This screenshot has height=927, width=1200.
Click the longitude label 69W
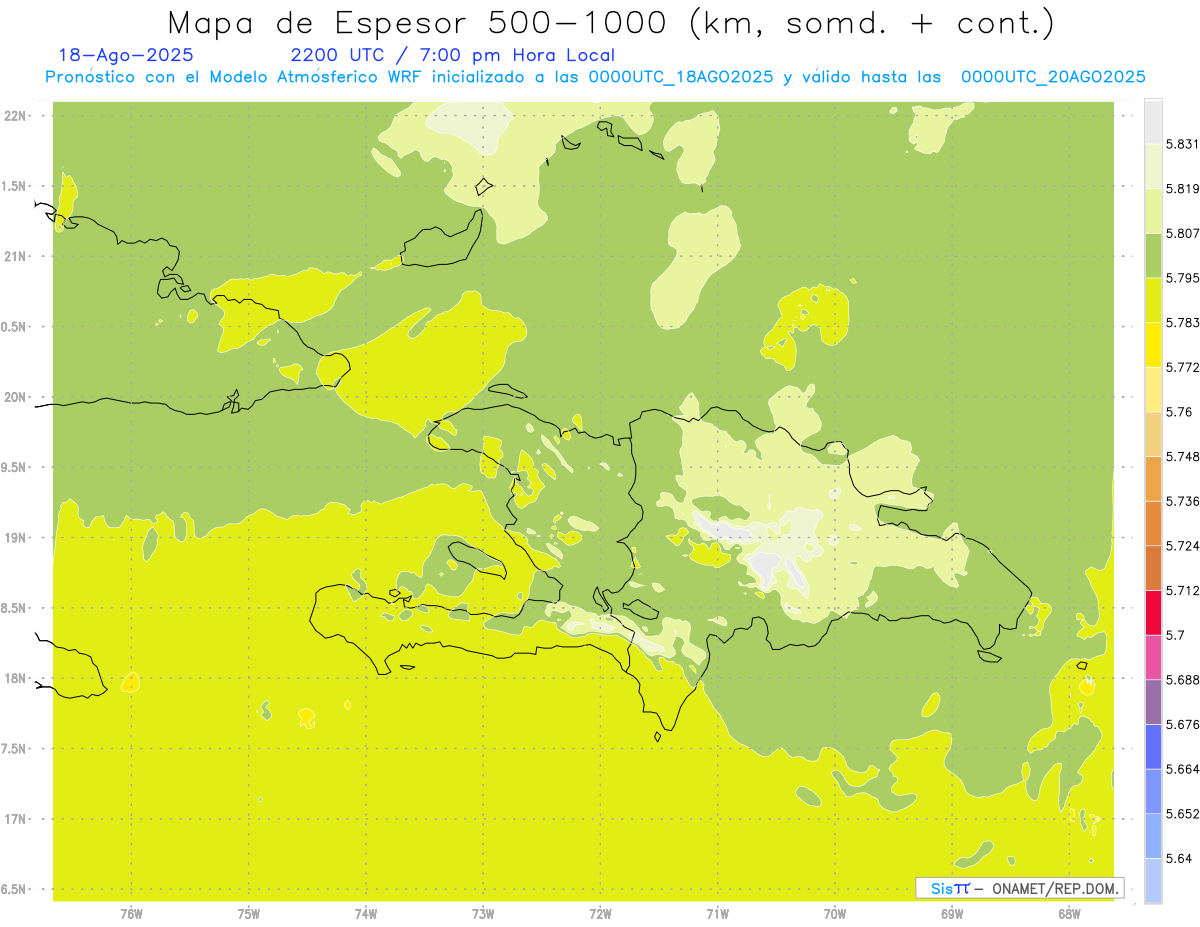tap(952, 913)
